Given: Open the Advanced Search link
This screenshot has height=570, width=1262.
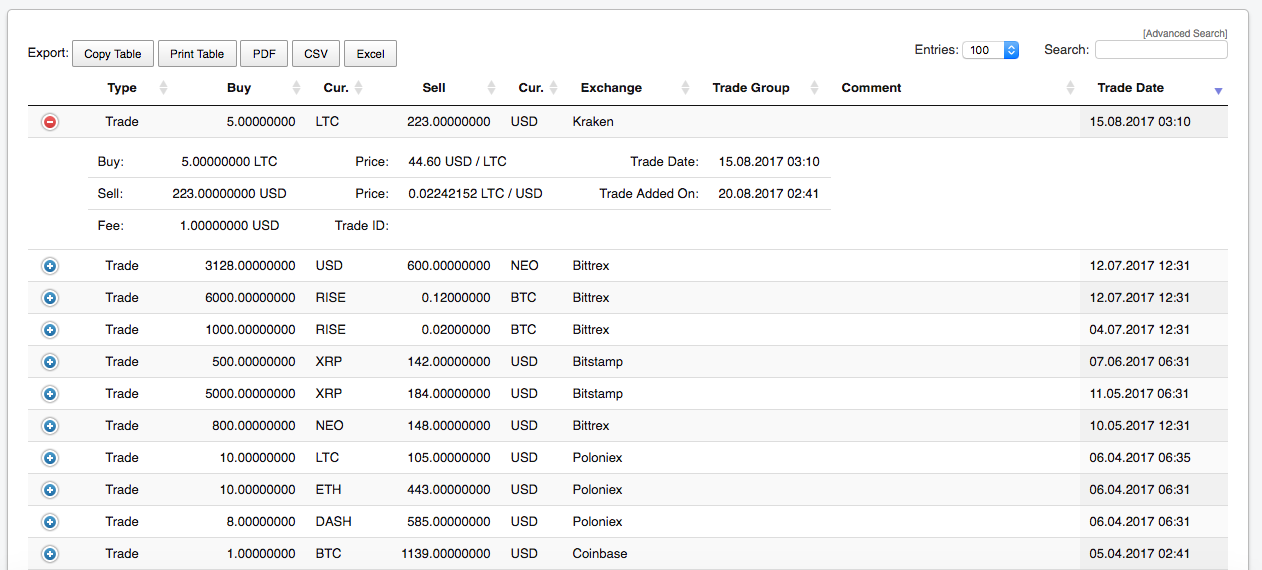Looking at the screenshot, I should (1185, 34).
